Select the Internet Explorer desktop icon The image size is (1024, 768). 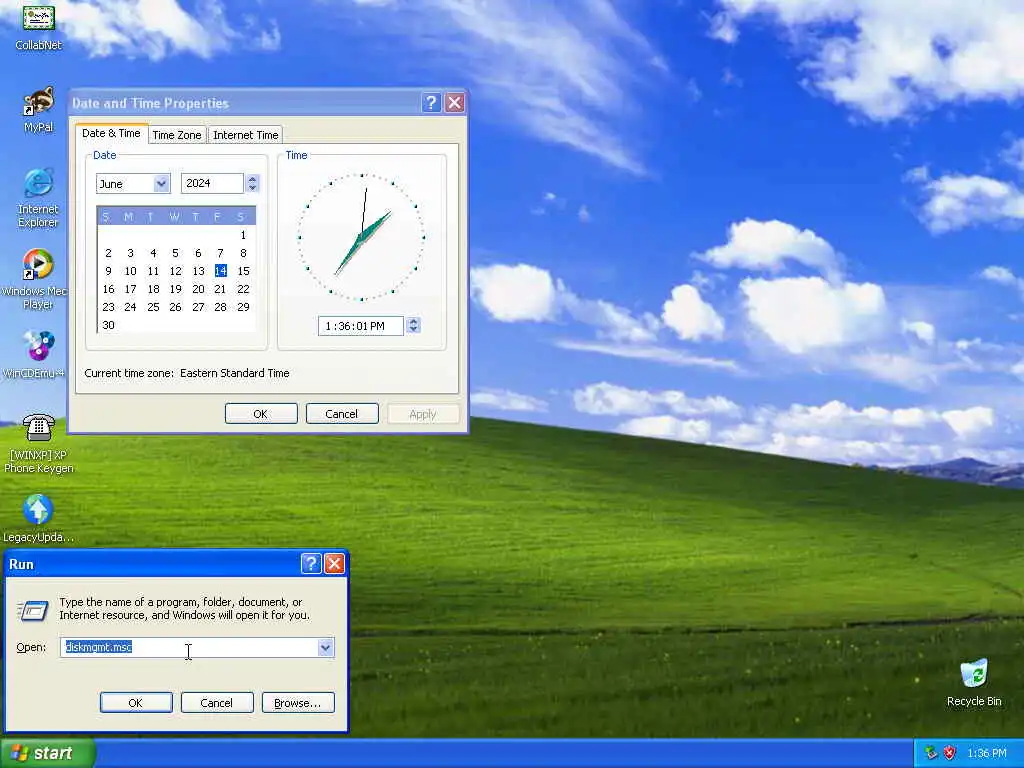(x=38, y=198)
